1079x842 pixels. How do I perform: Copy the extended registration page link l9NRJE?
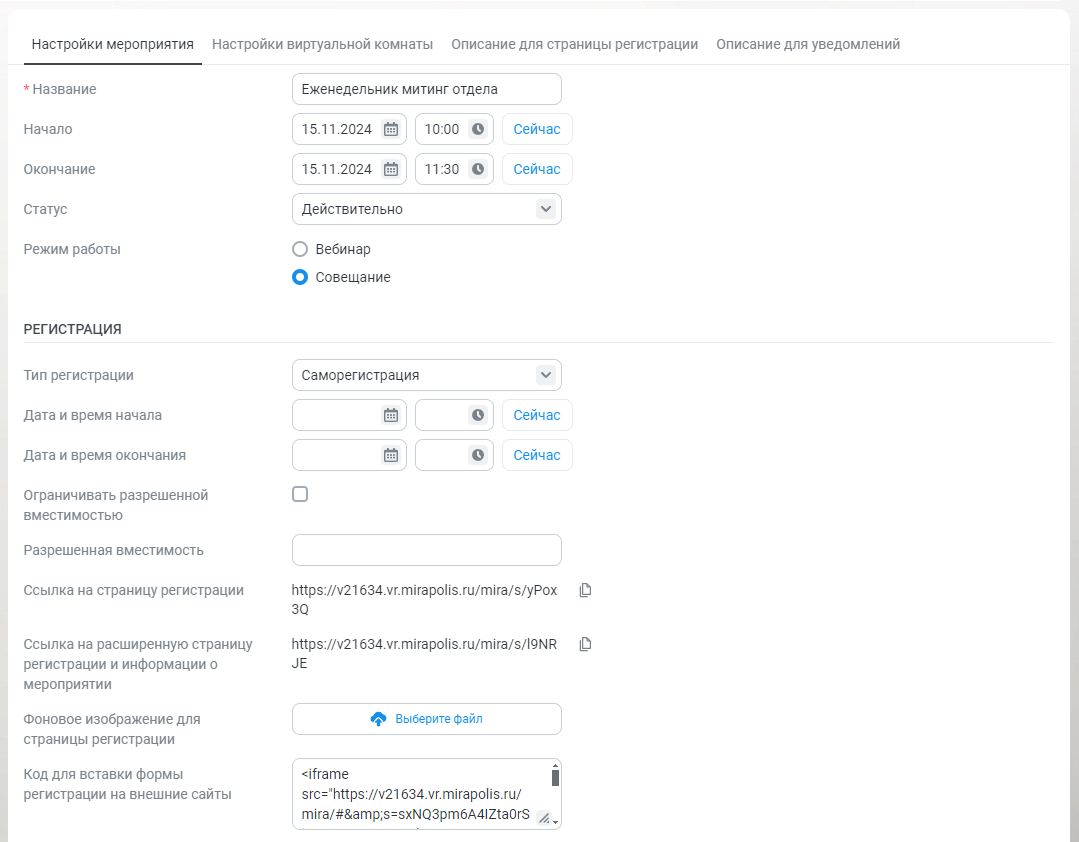[585, 645]
